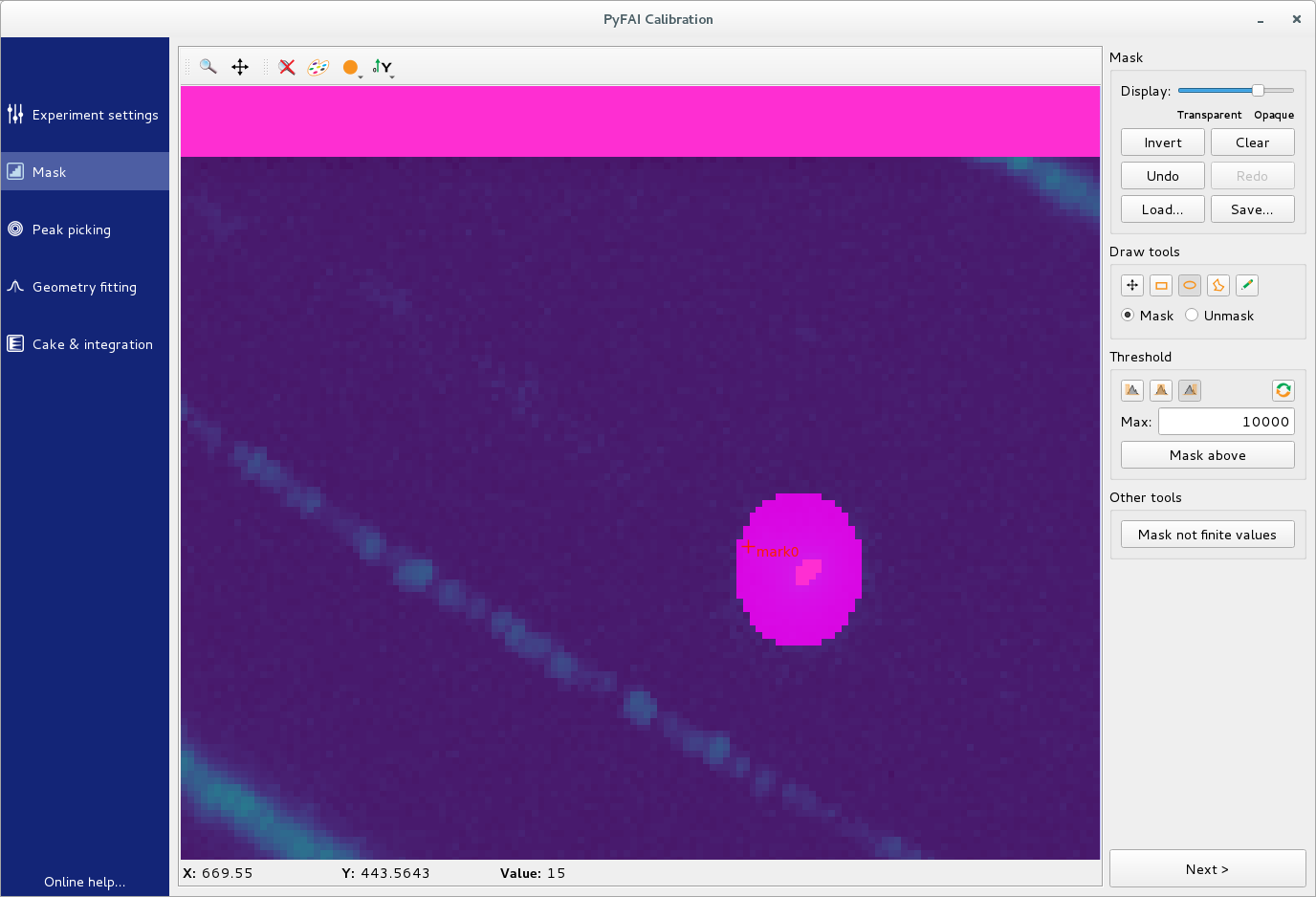Select the below-minimum threshold icon
Viewport: 1316px width, 897px height.
1132,390
